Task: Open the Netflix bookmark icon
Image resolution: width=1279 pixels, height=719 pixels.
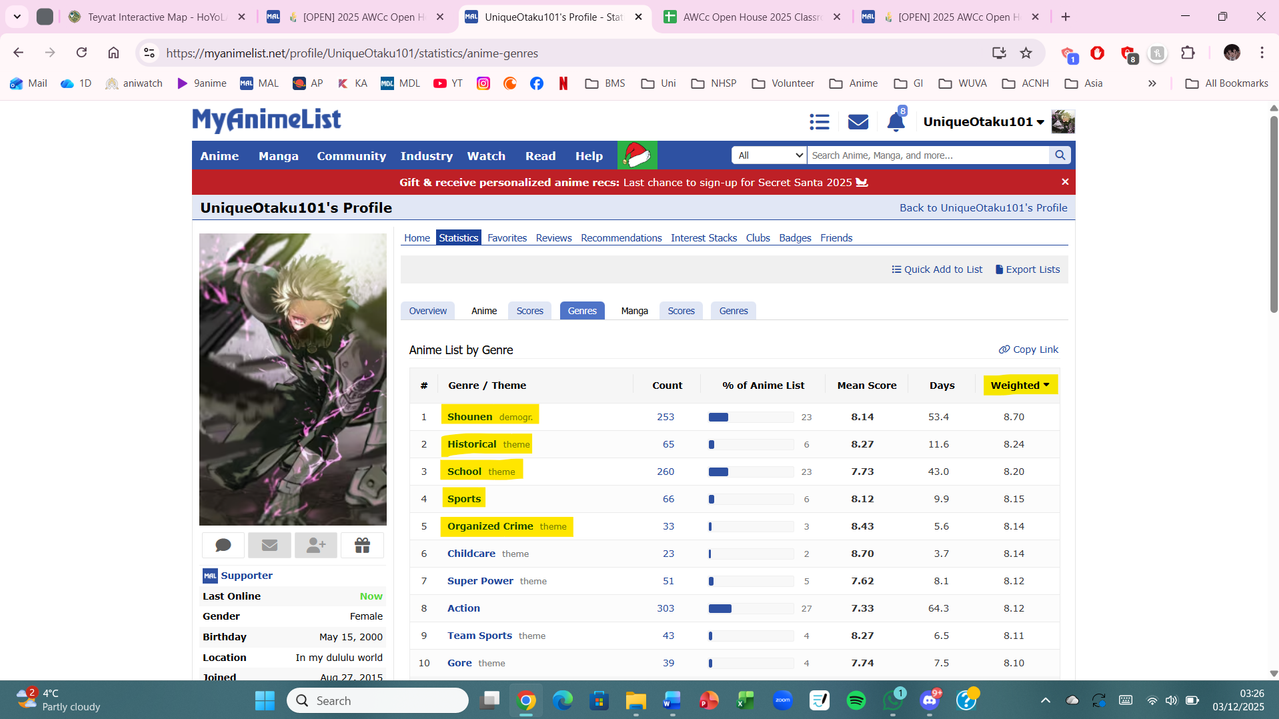Action: pos(563,83)
